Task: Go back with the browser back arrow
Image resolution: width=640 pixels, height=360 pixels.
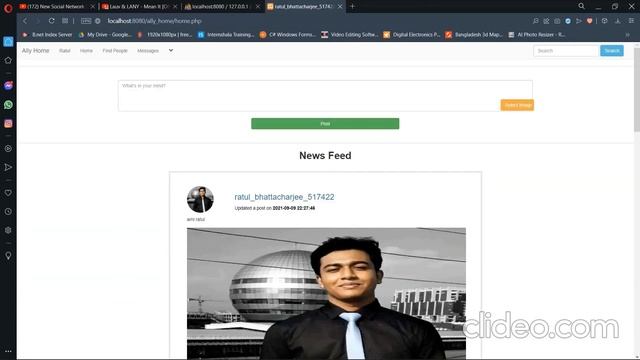Action: [x=25, y=21]
